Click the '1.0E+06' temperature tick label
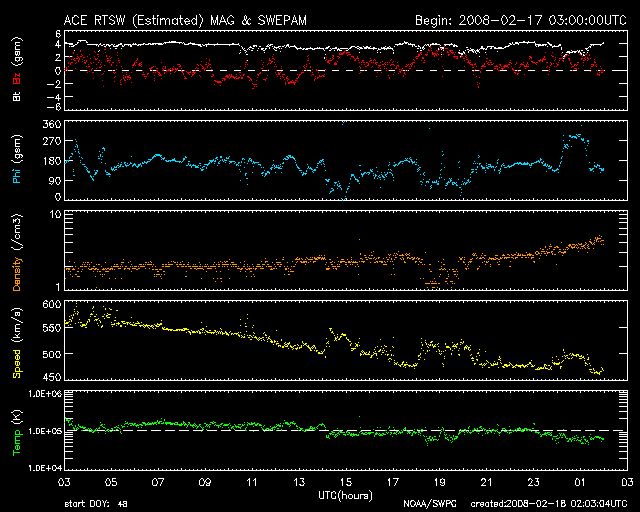Image resolution: width=640 pixels, height=512 pixels. pos(45,394)
